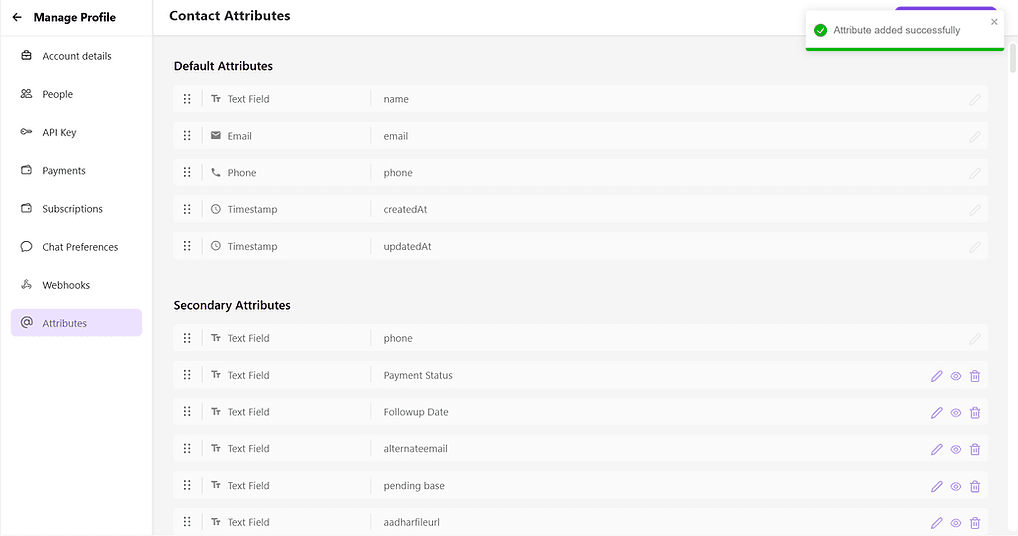Screen dimensions: 1018x536
Task: Edit the Followup Date attribute
Action: [x=936, y=413]
